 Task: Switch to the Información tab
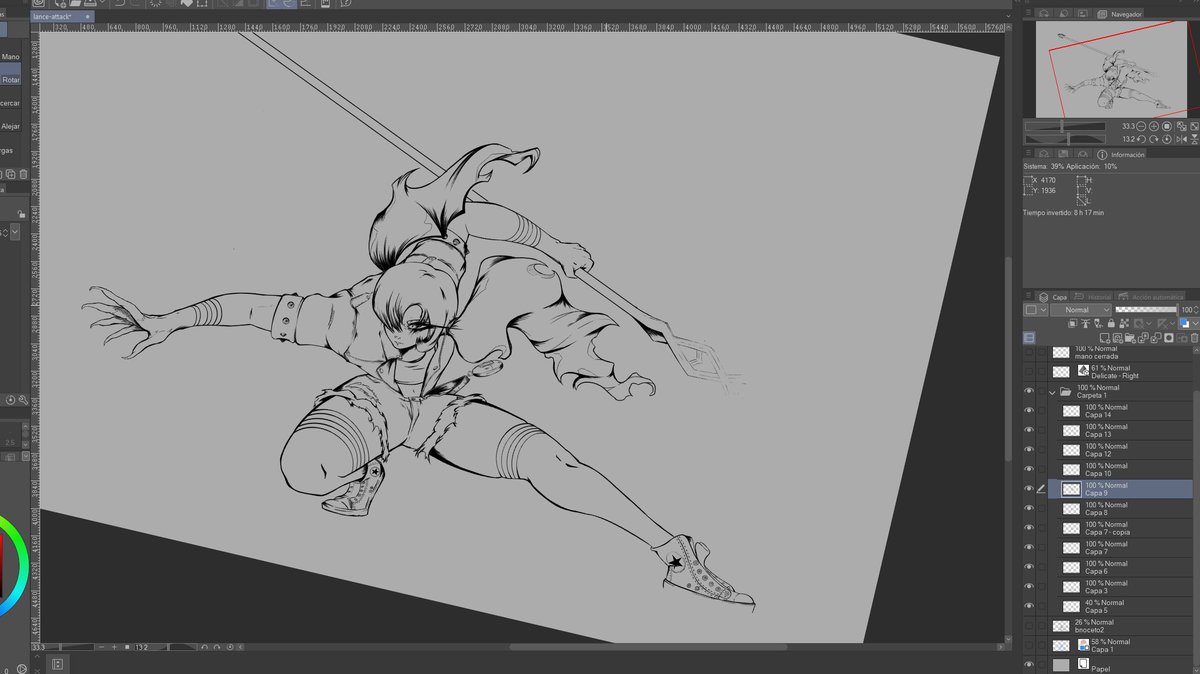pyautogui.click(x=1121, y=155)
